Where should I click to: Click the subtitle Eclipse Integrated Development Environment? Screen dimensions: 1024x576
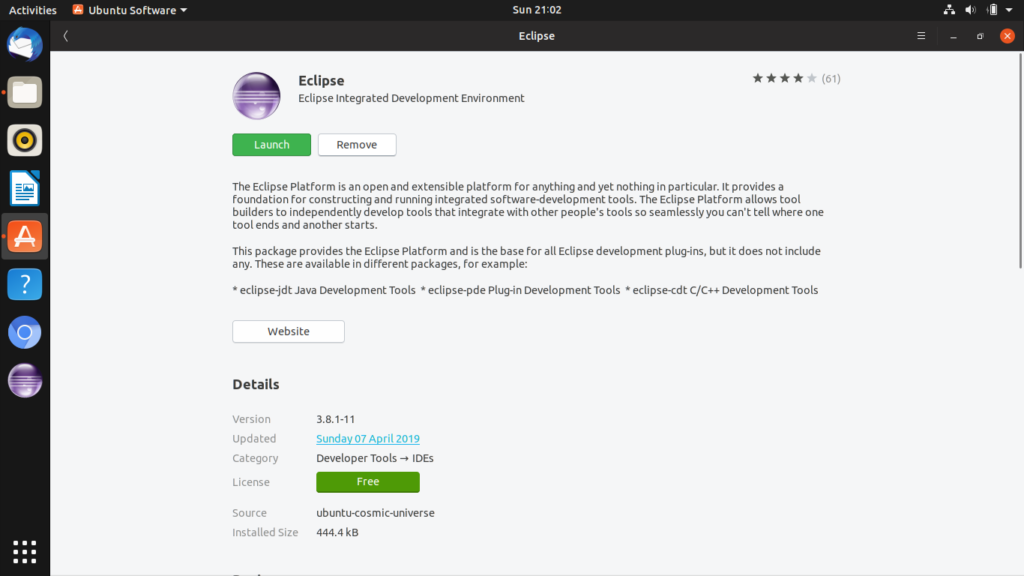pos(411,99)
